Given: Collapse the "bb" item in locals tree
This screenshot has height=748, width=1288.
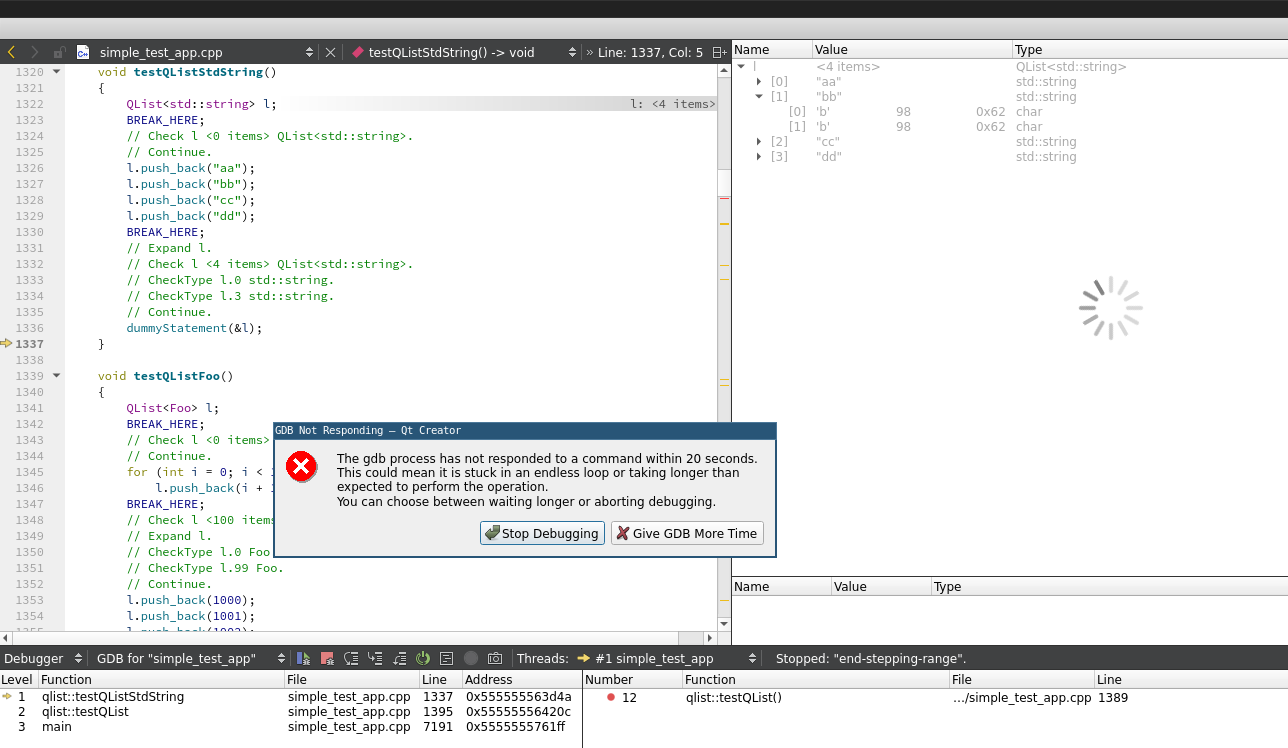Looking at the screenshot, I should tap(759, 97).
